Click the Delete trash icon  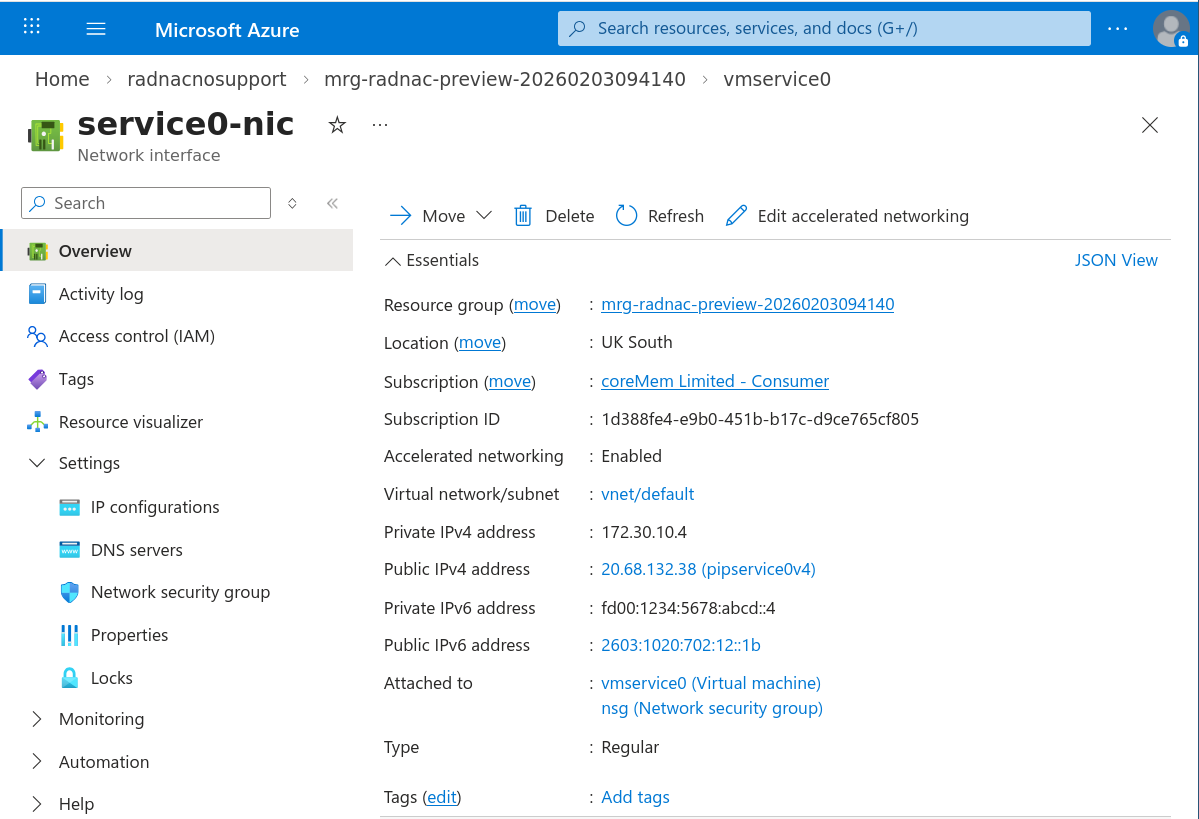523,216
